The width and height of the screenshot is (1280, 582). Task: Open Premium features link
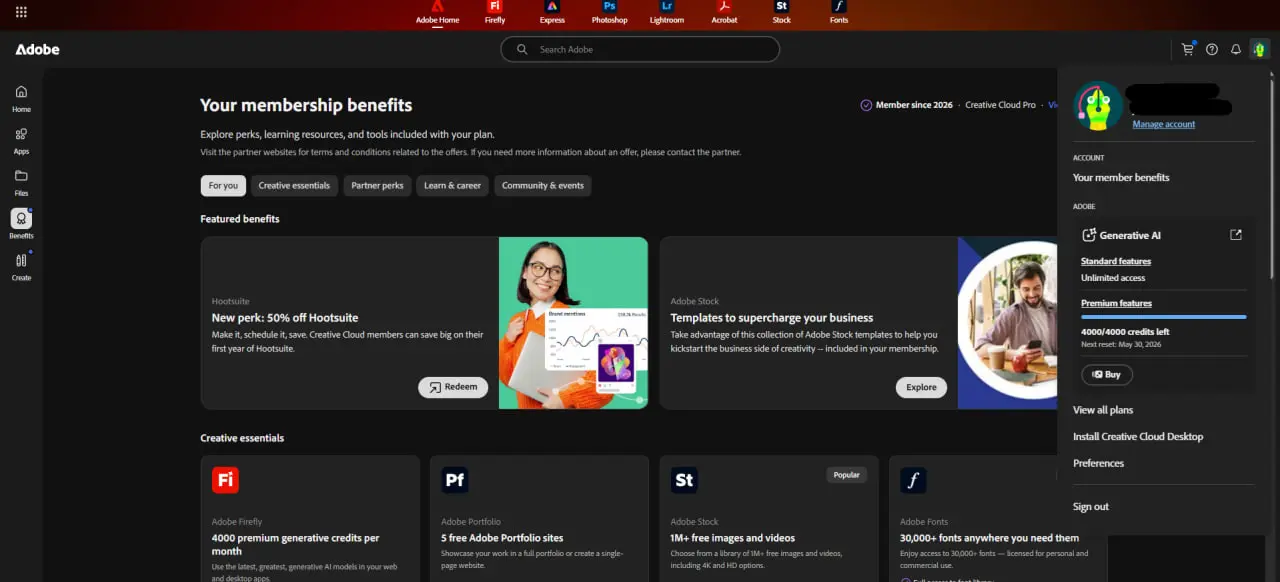point(1116,303)
